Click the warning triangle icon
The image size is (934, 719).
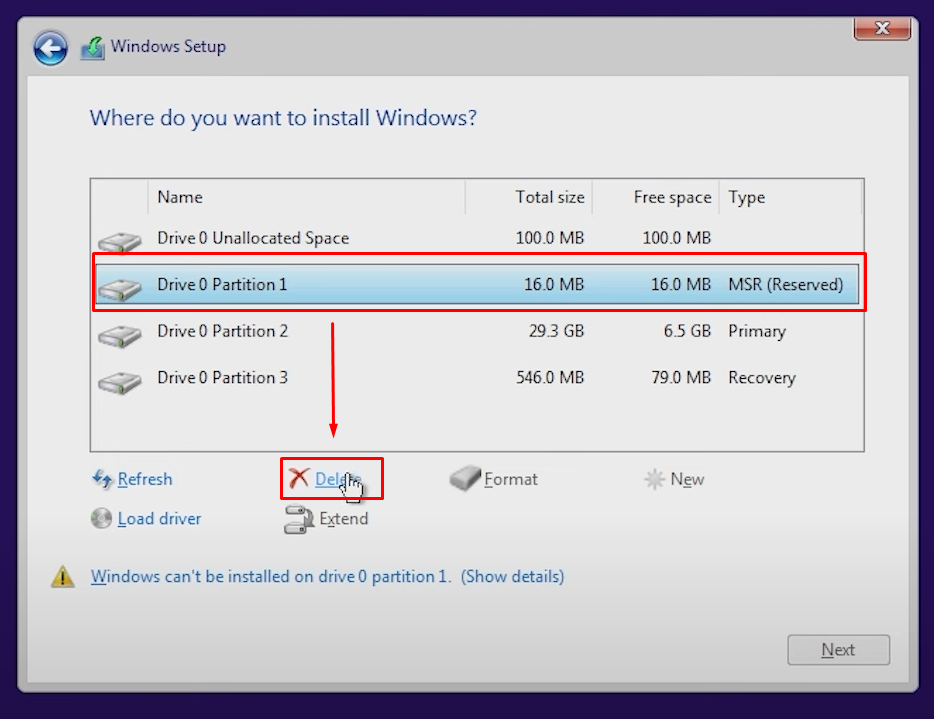[63, 577]
